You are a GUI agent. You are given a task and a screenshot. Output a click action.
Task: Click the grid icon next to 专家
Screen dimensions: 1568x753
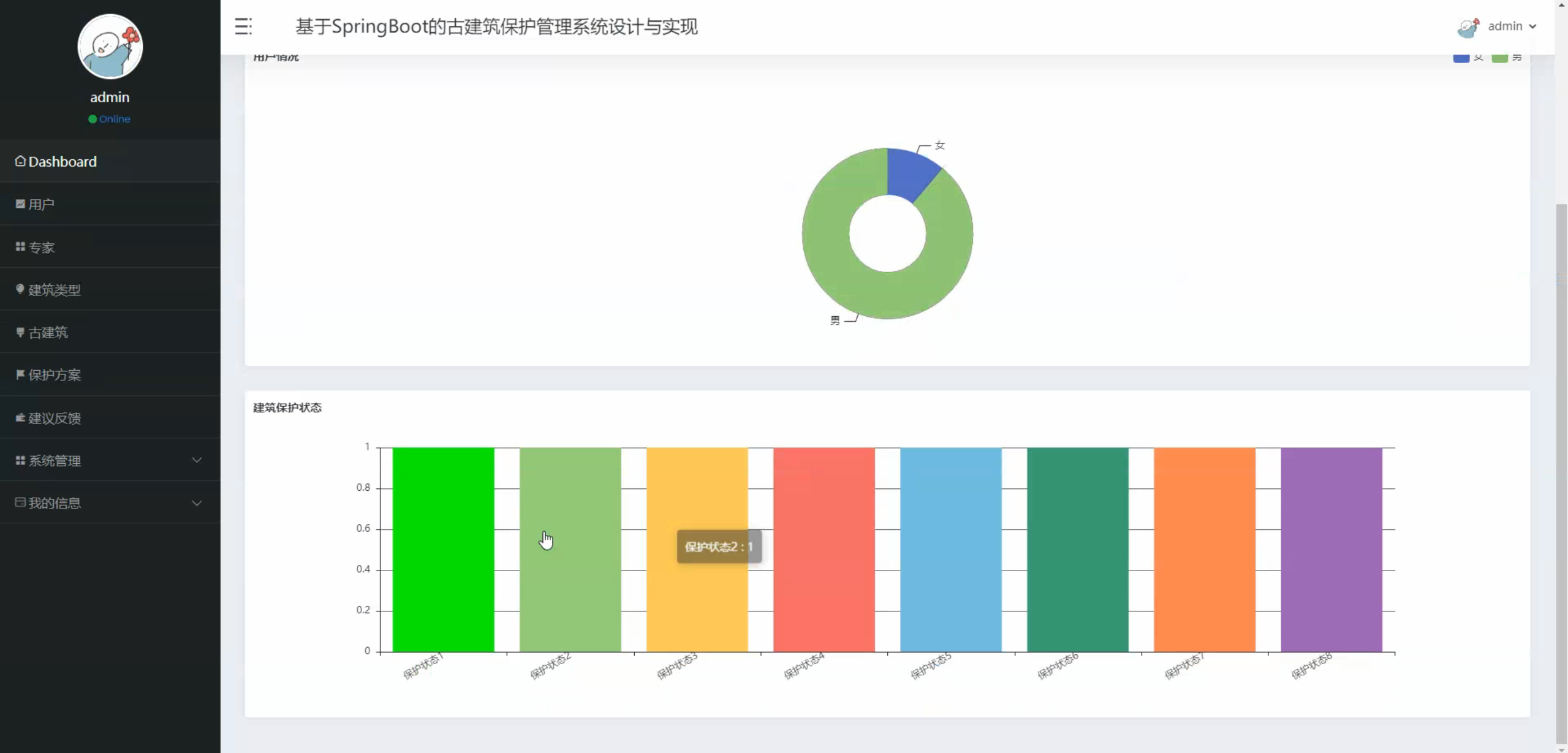point(20,247)
